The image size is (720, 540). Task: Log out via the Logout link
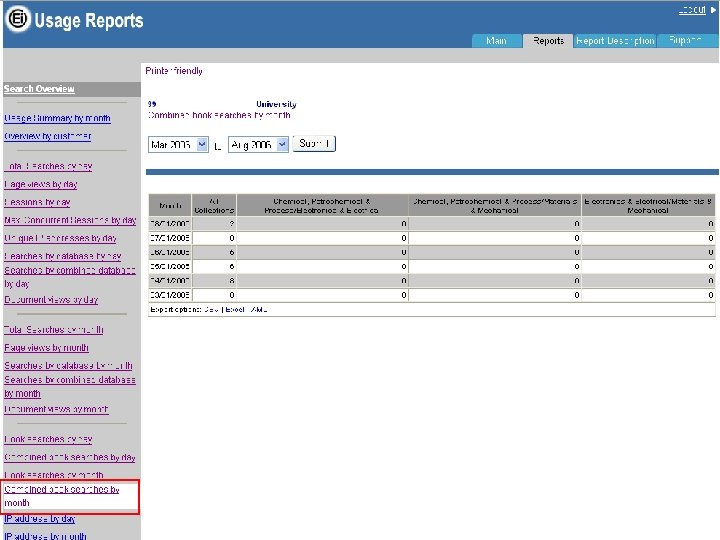[692, 10]
